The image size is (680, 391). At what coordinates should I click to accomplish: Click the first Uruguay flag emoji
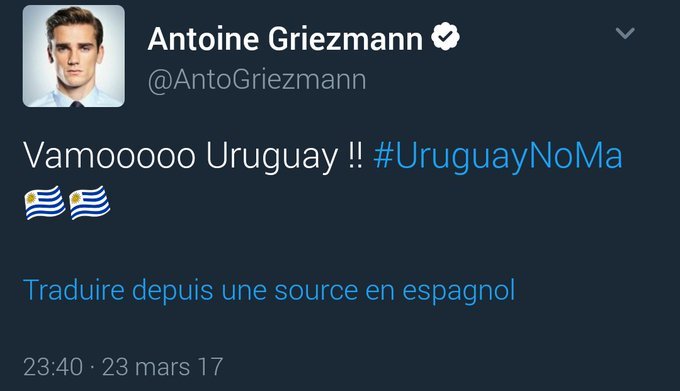tap(45, 203)
